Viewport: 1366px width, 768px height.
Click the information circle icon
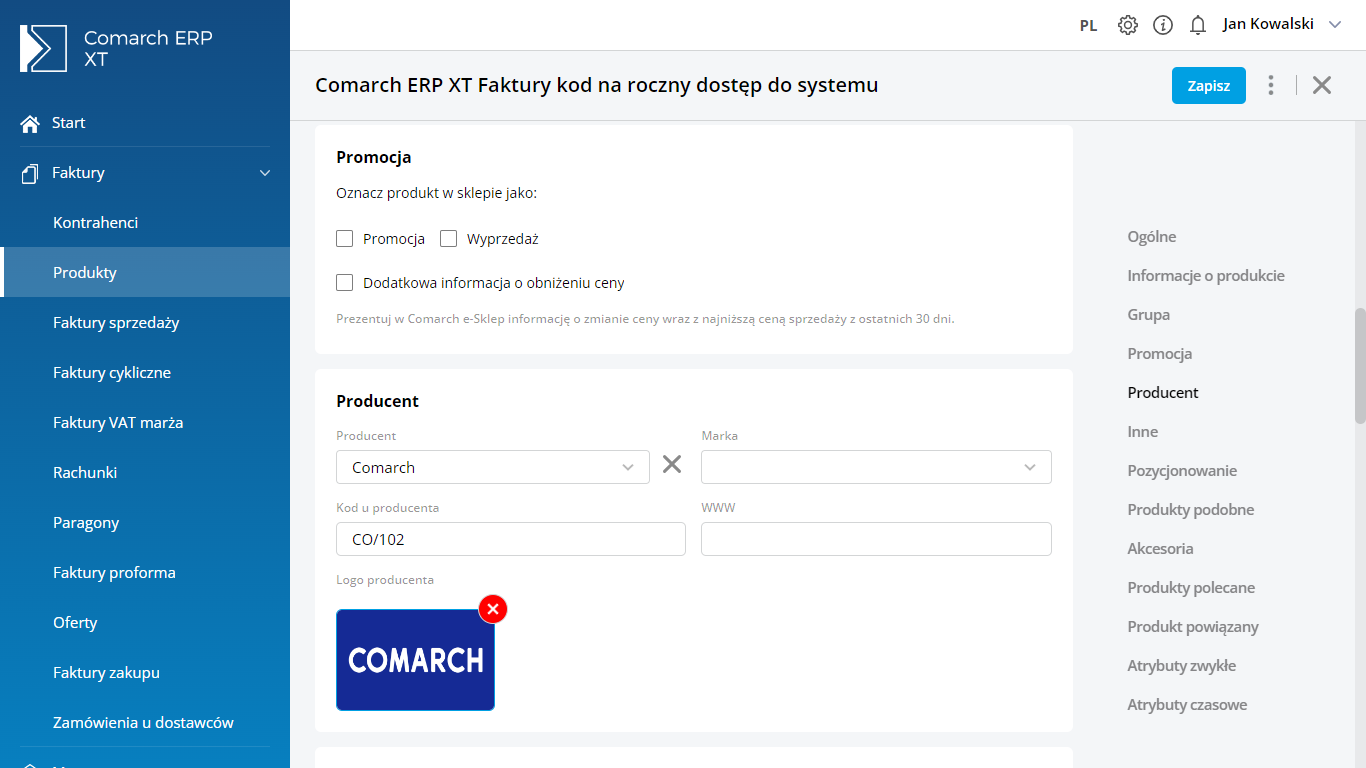pyautogui.click(x=1163, y=25)
